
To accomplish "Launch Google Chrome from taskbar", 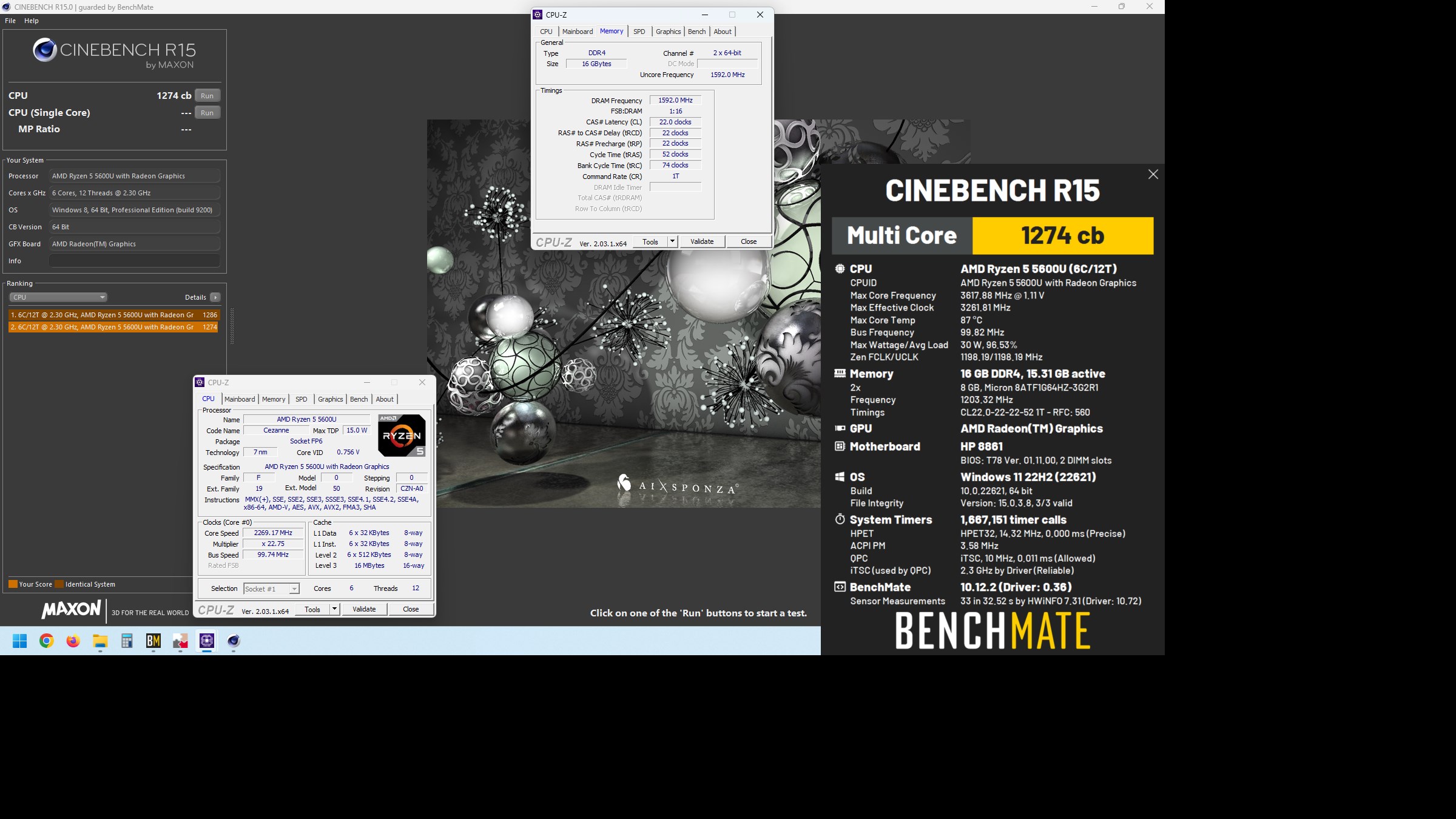I will (47, 641).
